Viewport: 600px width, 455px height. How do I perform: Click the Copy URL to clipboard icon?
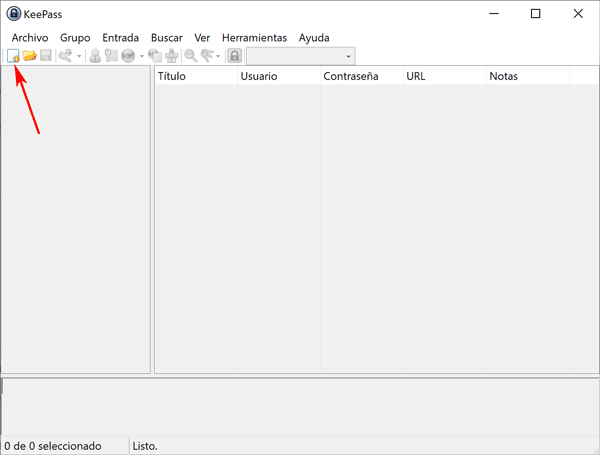[x=155, y=56]
